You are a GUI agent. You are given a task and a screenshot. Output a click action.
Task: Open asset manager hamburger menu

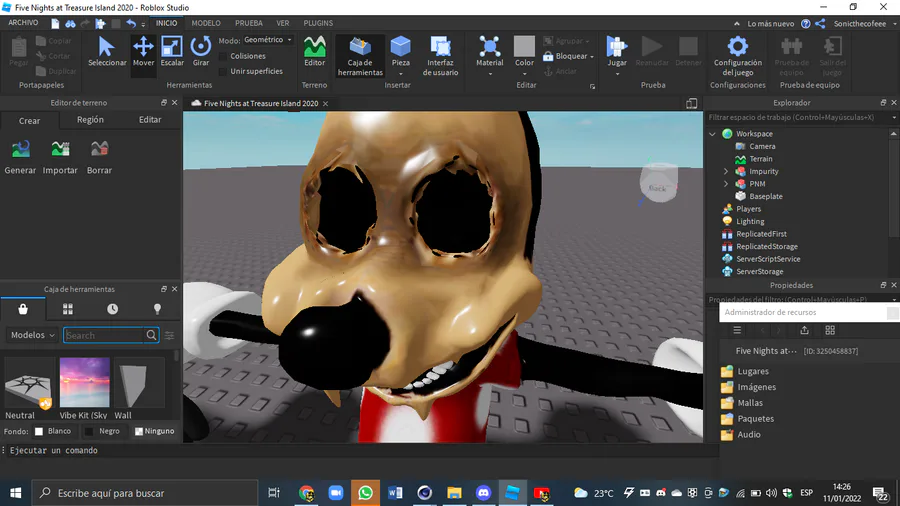click(x=737, y=330)
